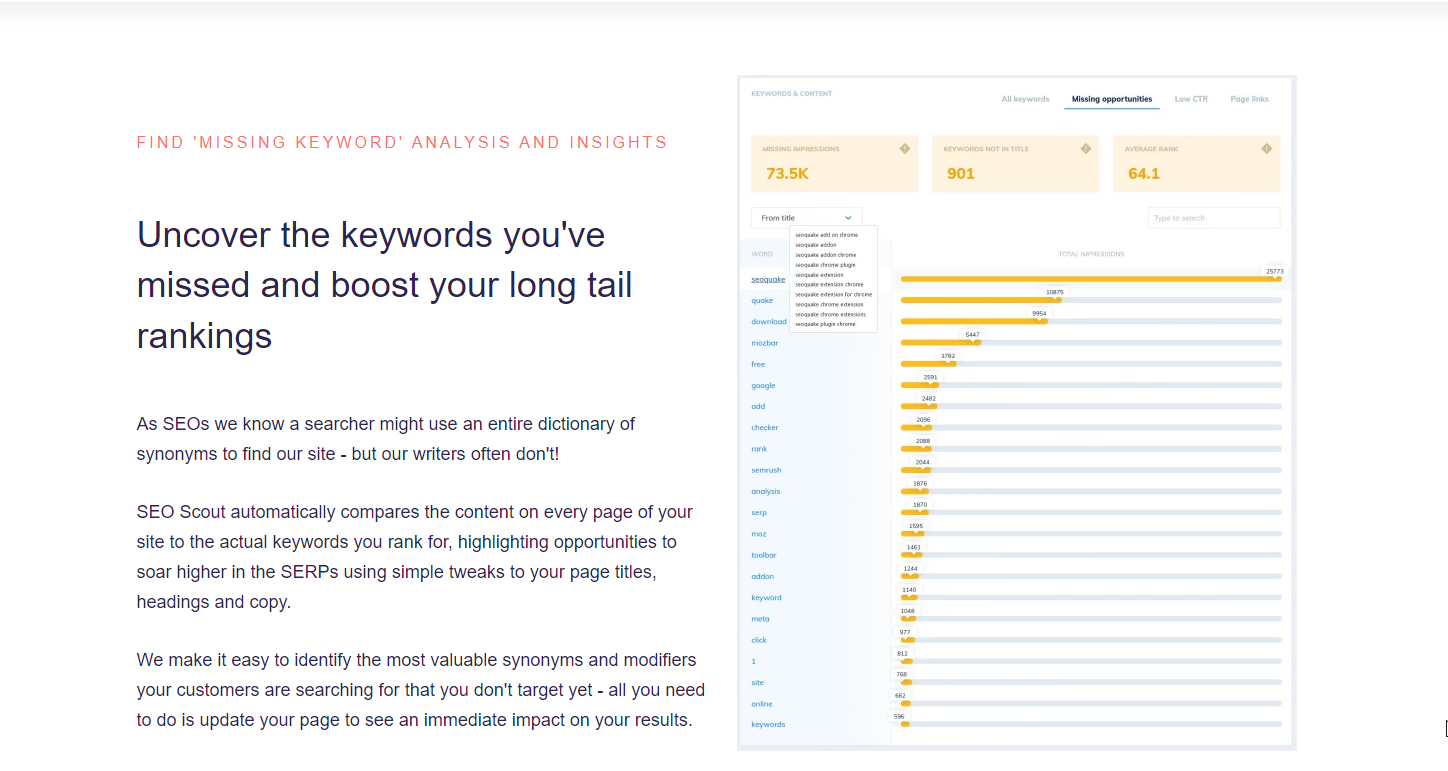Screen dimensions: 1448x771
Task: Click the 'checker' word link
Action: 764,427
